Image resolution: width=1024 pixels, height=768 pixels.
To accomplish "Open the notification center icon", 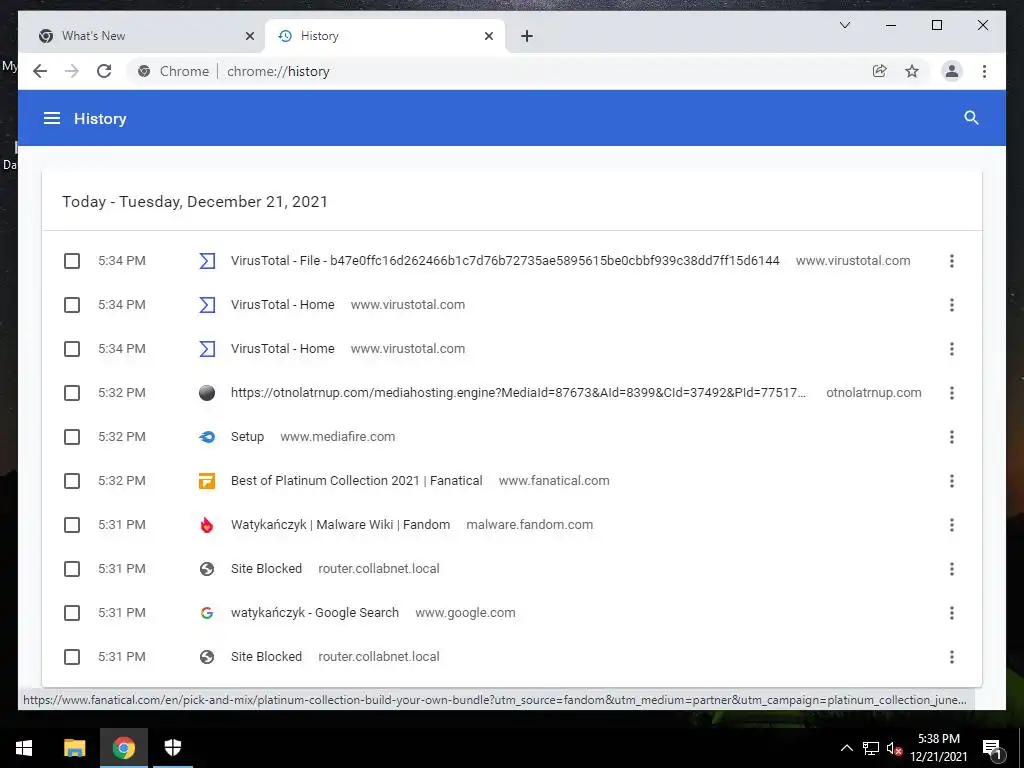I will [993, 748].
